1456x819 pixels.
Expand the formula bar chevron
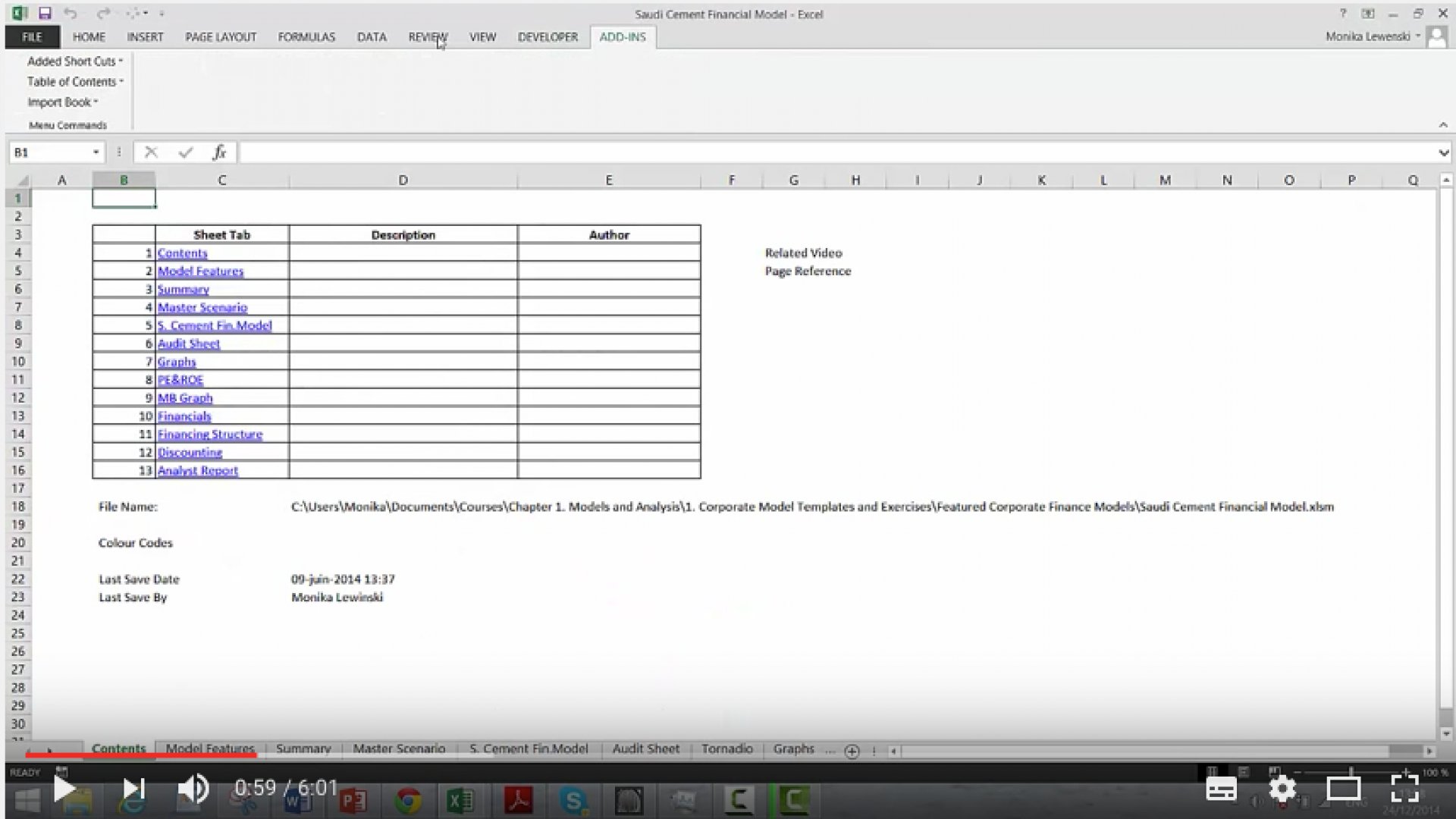pos(1442,153)
